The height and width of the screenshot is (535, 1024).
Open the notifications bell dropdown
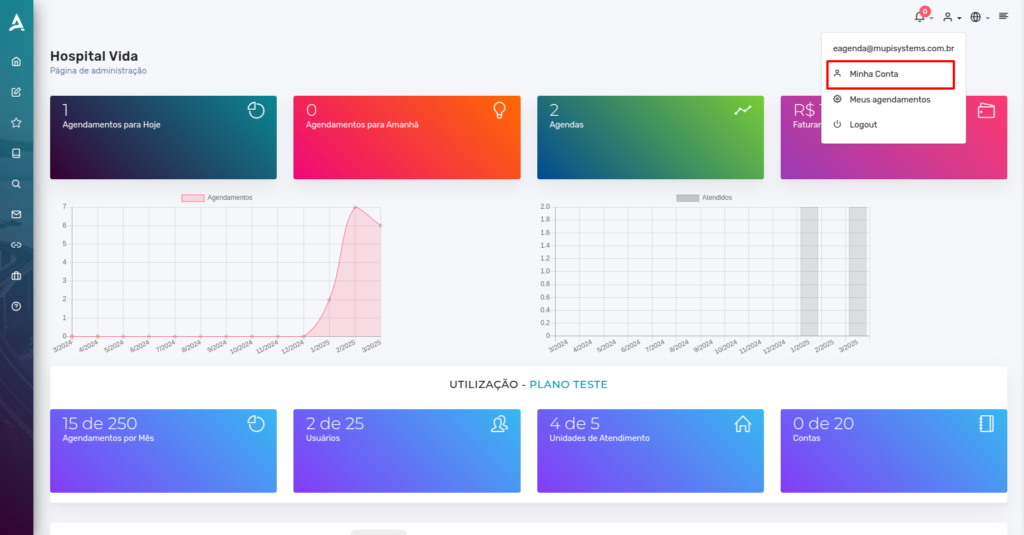(x=923, y=16)
